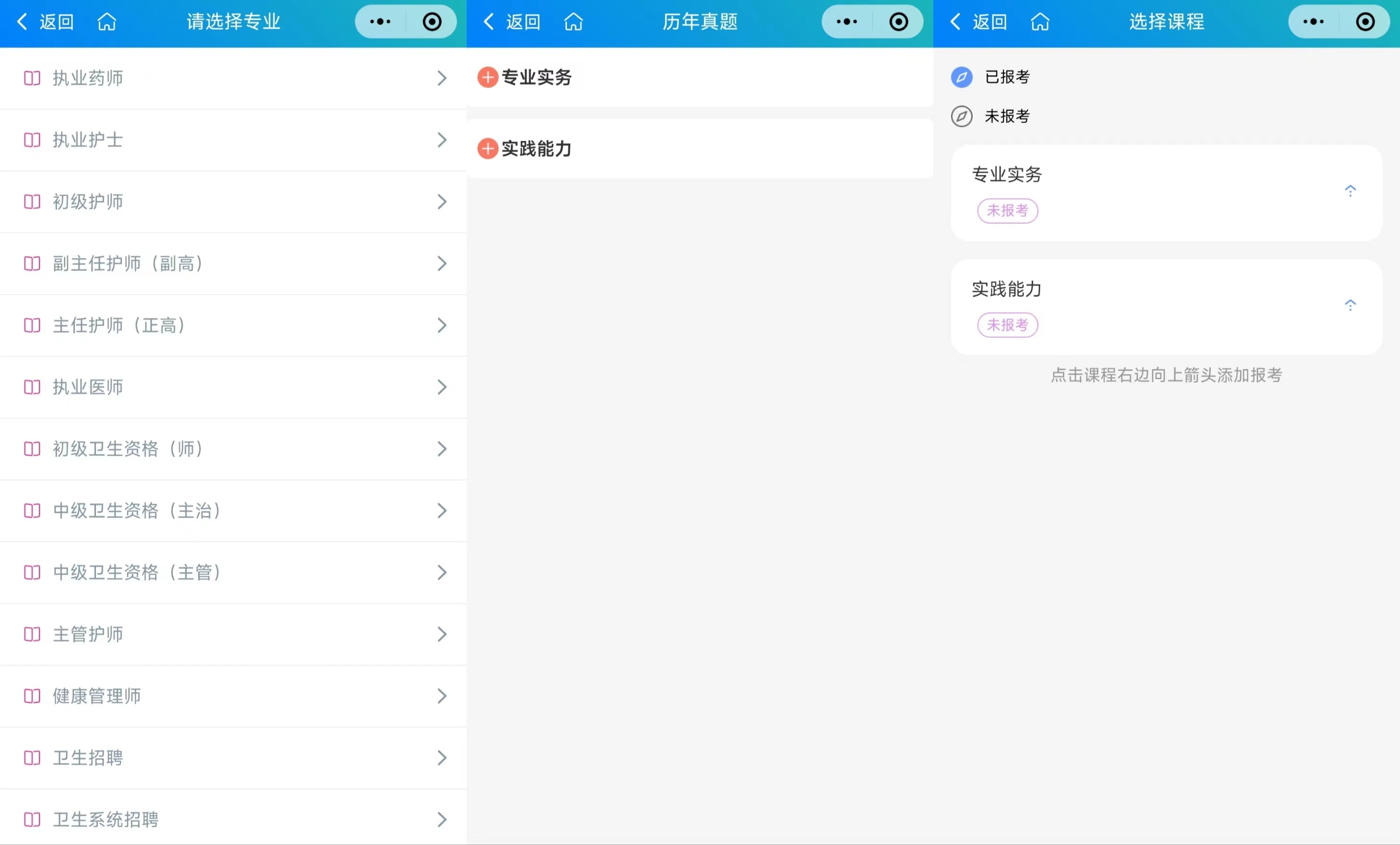Tap home icon on 历年真题 screen
Screen dimensions: 1400x845
click(x=573, y=22)
